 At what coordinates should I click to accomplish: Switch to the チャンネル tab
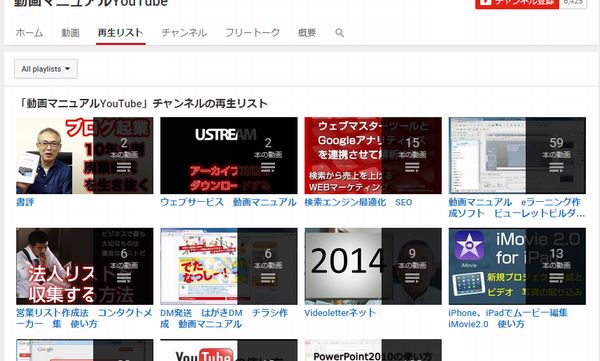[184, 33]
